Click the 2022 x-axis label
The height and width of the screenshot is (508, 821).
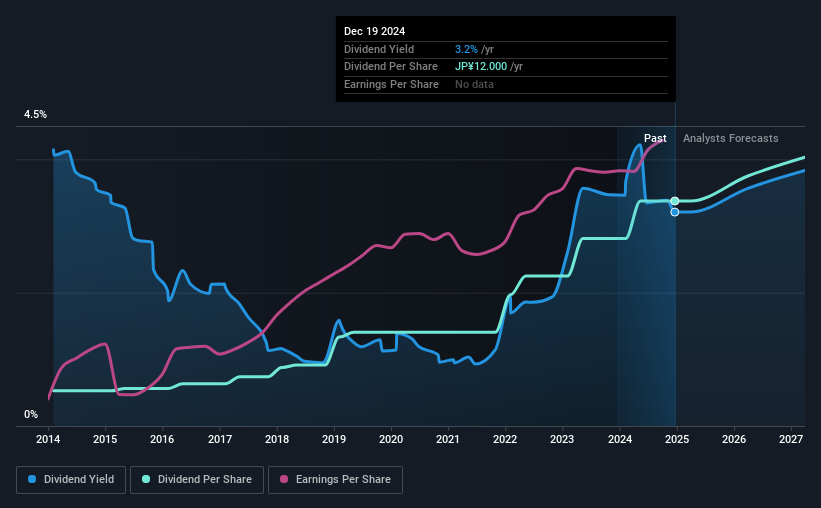[505, 439]
